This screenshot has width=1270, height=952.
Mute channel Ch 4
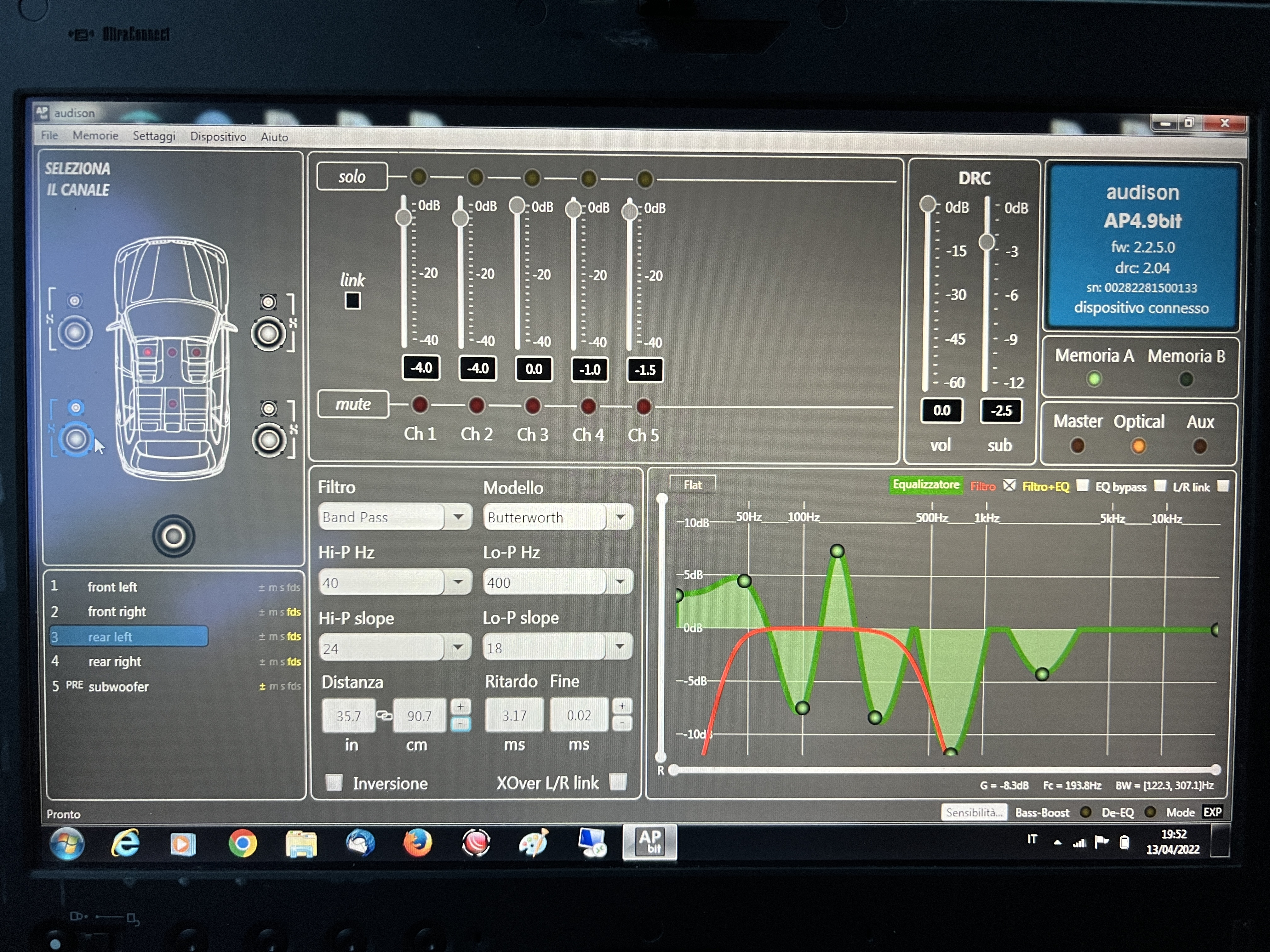(x=588, y=406)
